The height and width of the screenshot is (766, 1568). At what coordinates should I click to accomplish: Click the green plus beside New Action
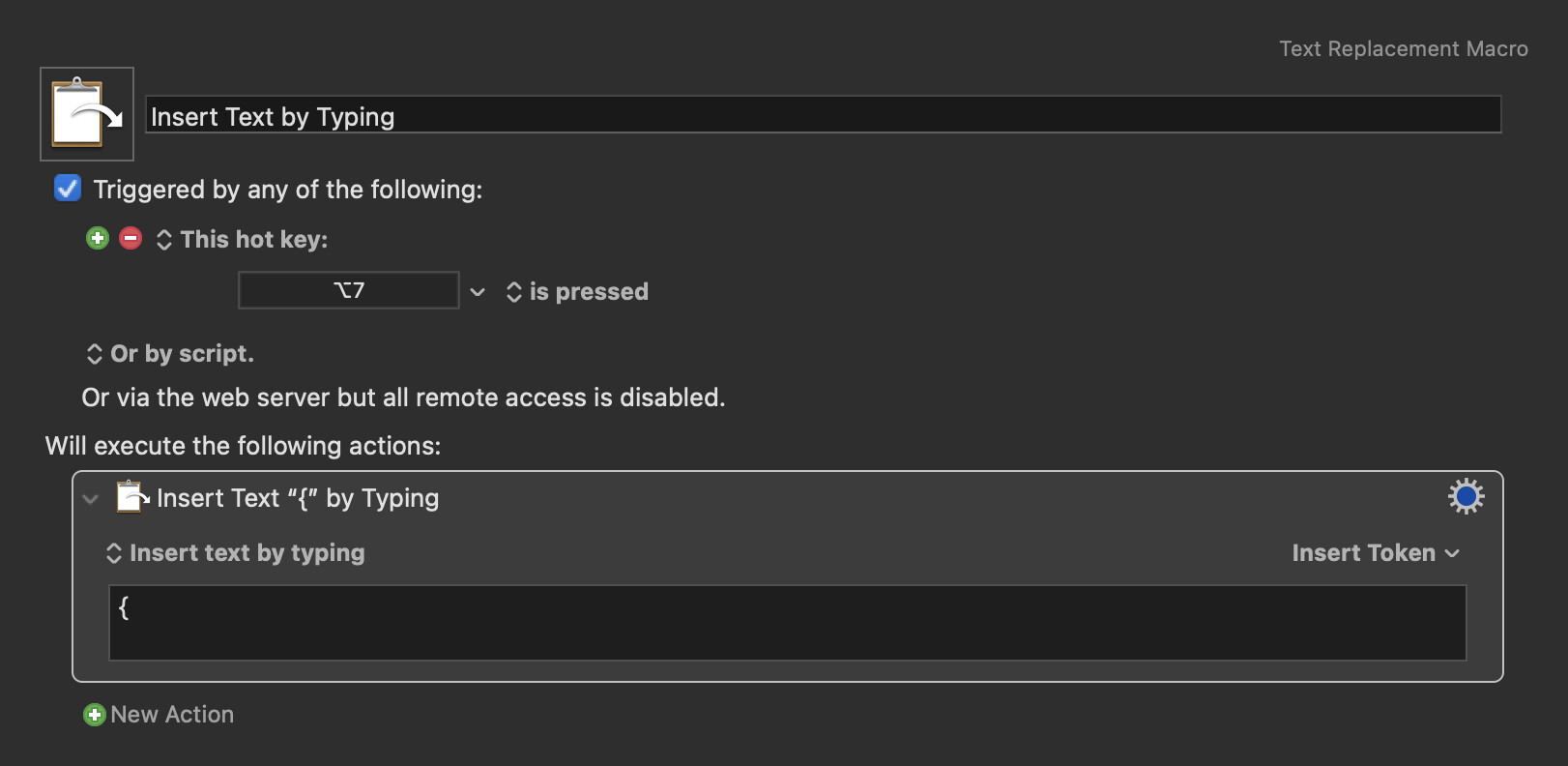click(x=95, y=715)
